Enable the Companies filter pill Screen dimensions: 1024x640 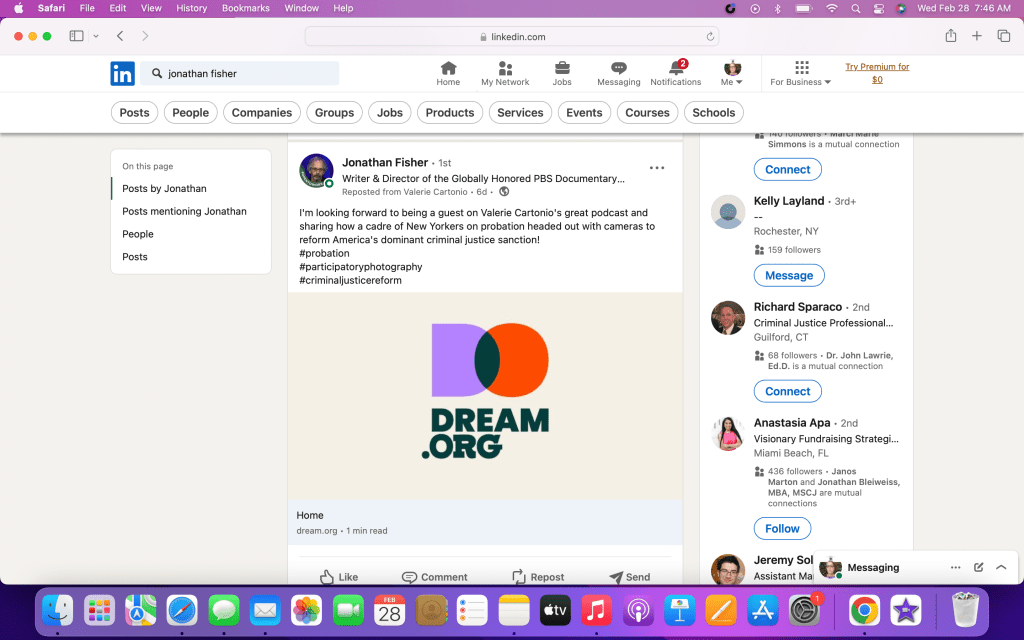tap(262, 113)
